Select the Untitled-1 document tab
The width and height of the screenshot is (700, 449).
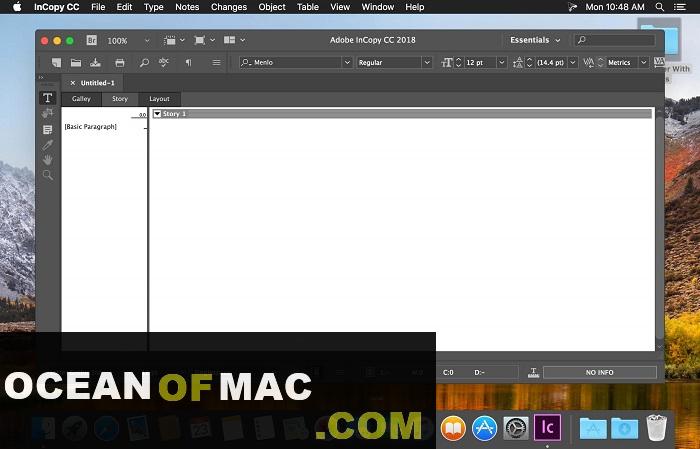click(x=98, y=83)
